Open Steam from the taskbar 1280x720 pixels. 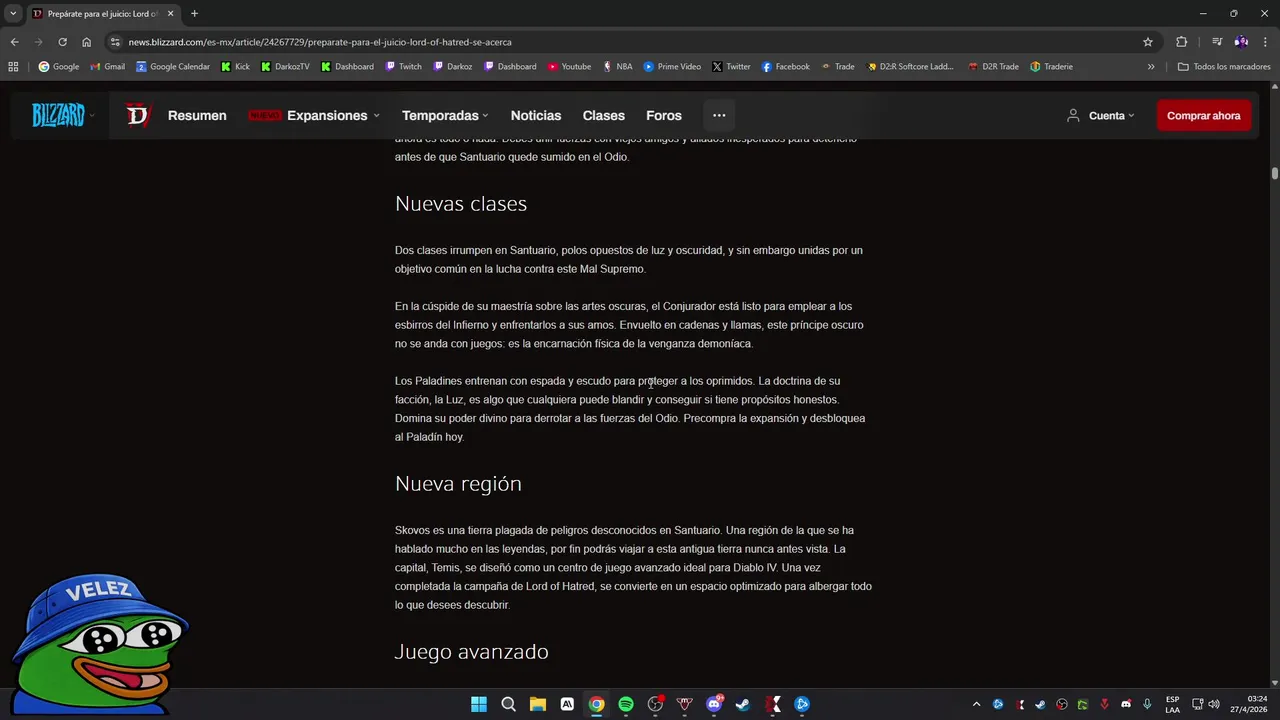(743, 704)
